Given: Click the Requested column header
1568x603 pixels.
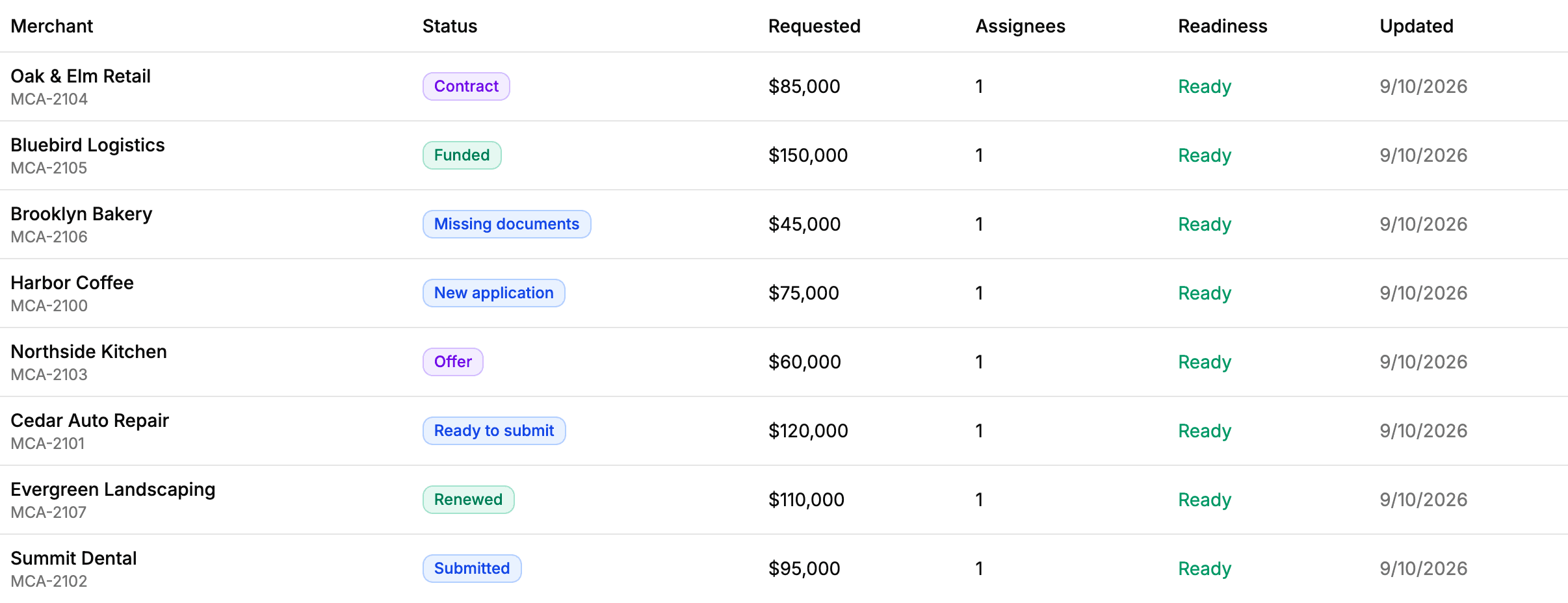Looking at the screenshot, I should pos(814,26).
